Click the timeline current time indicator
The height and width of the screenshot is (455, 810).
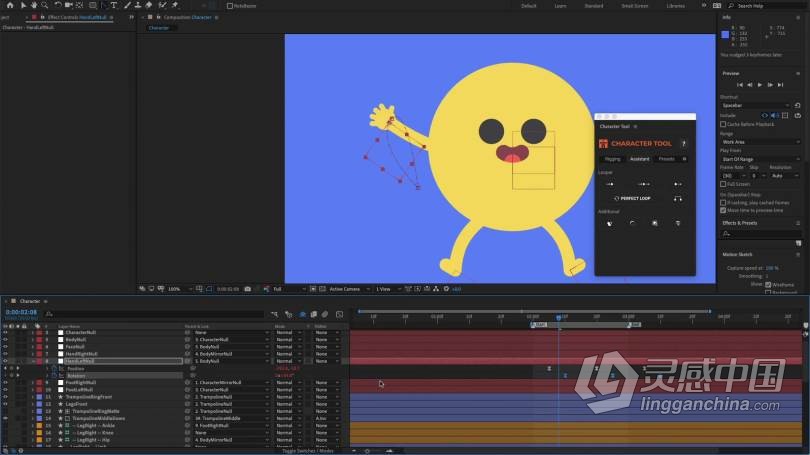[558, 318]
